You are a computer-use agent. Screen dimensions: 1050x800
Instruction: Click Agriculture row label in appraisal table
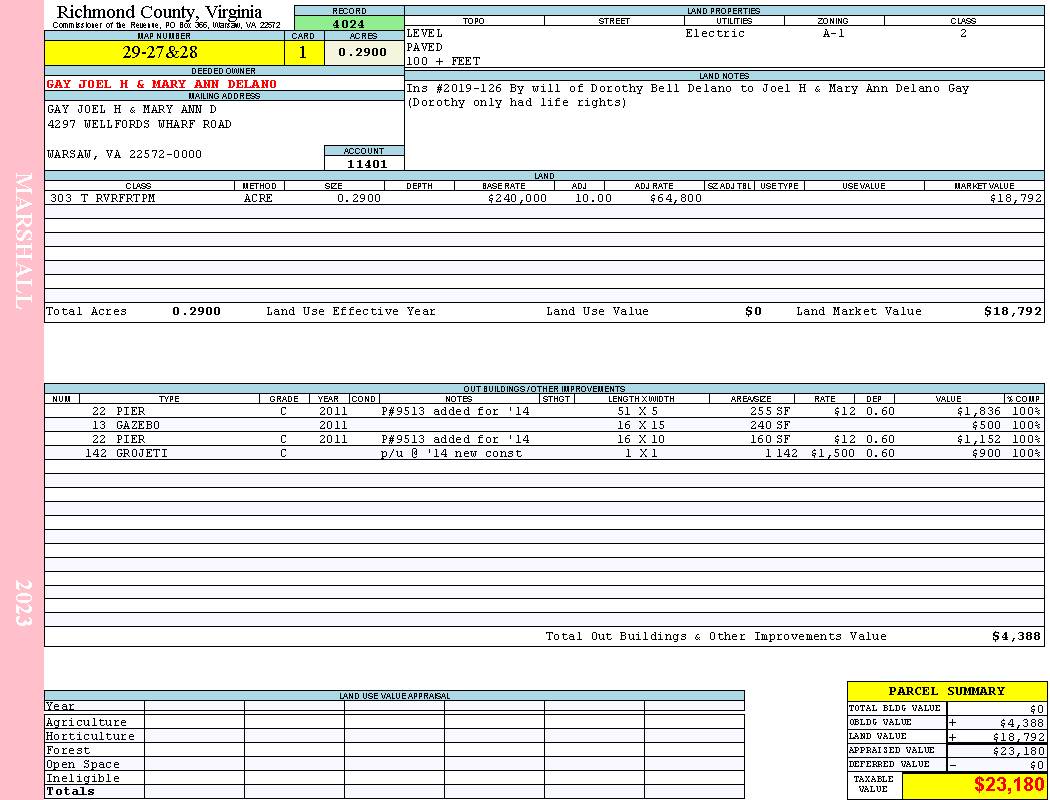coord(86,722)
